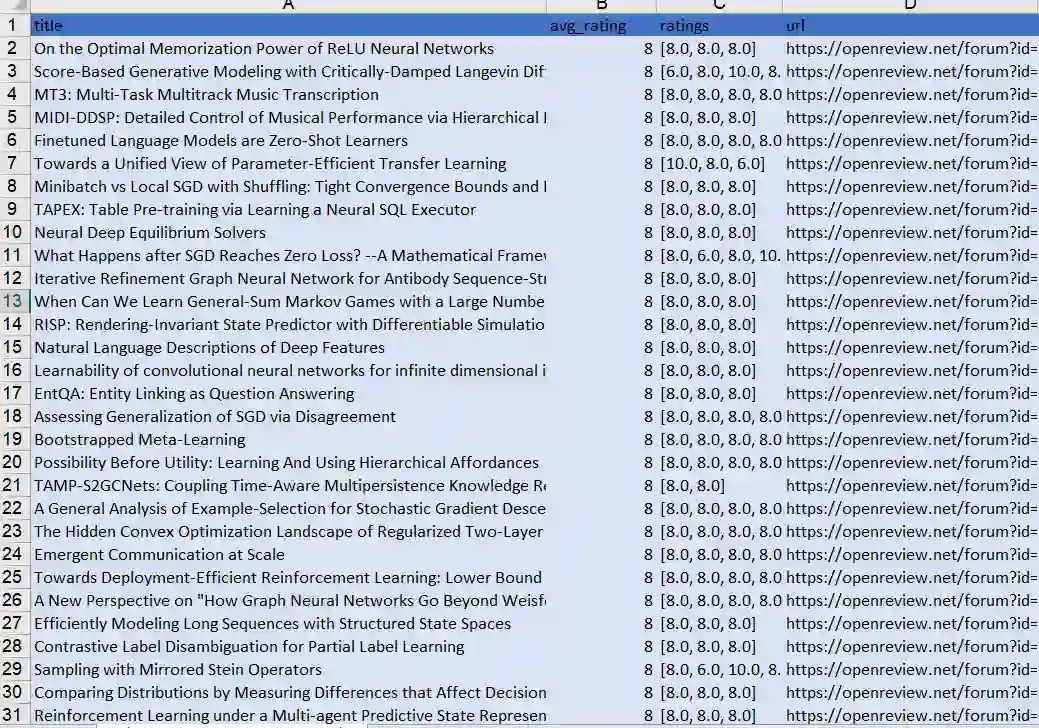
Task: Click cell 'Possibility Before Utility: Learning And Using Hierarchical Affordances'
Action: (288, 462)
